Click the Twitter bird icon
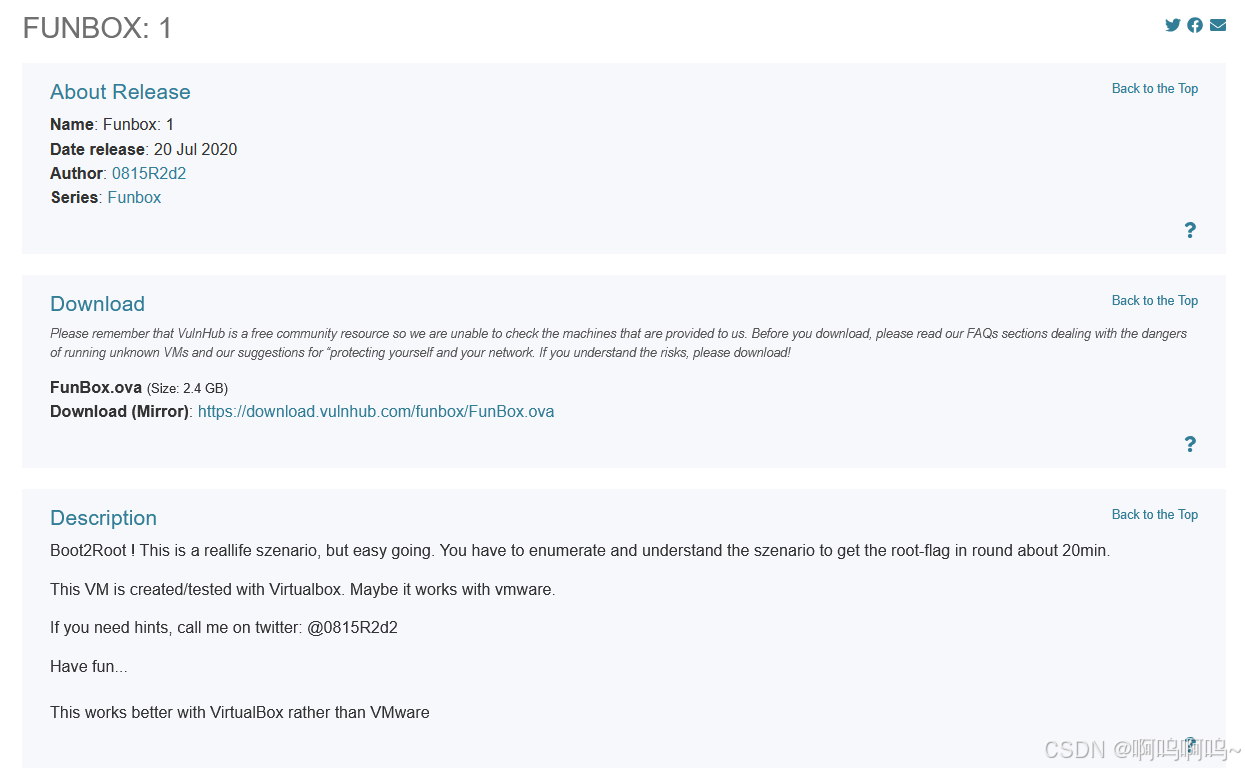Viewport: 1245px width, 769px height. point(1172,24)
